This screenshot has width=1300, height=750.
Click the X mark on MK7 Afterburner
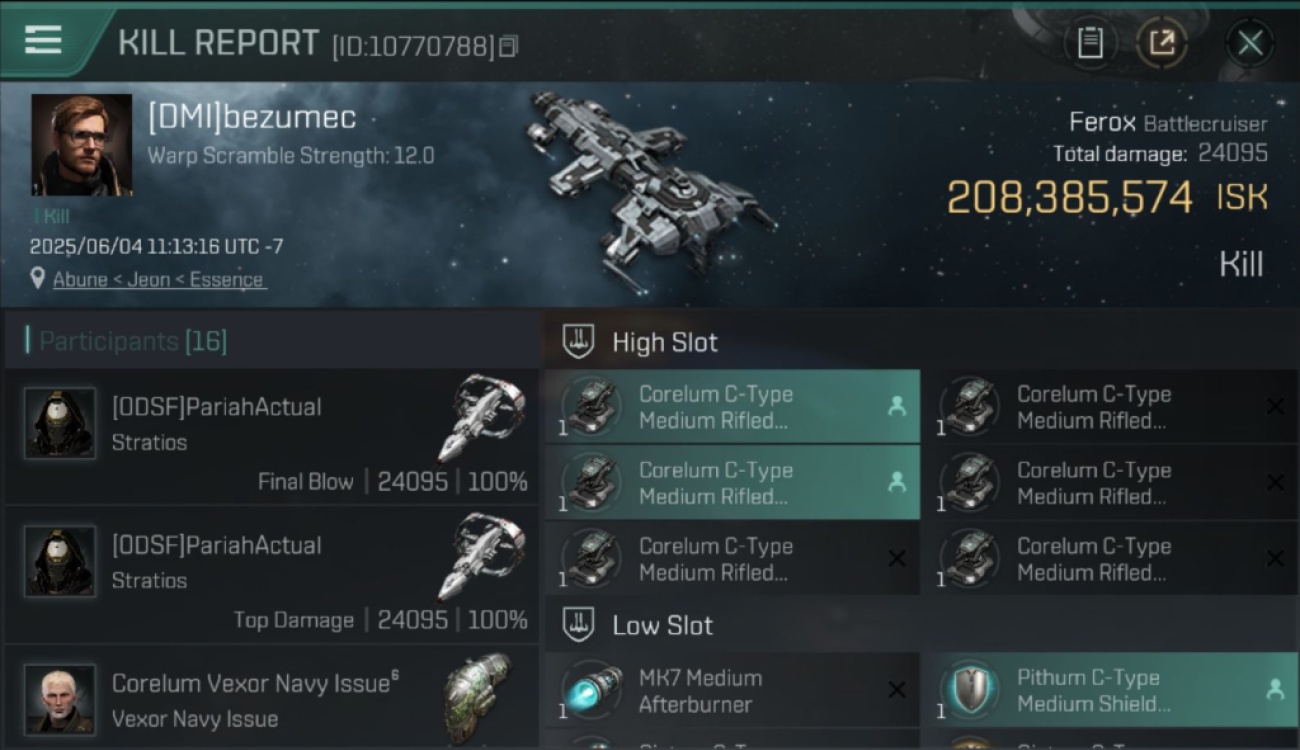(x=897, y=690)
